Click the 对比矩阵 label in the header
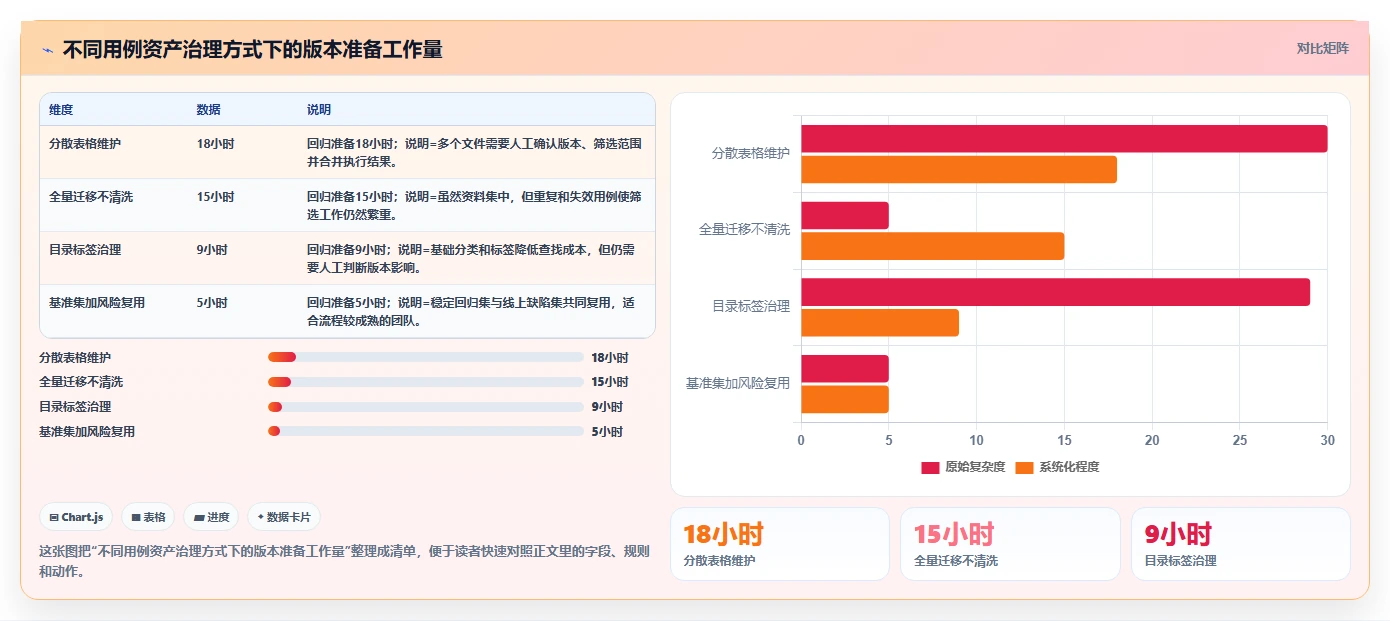This screenshot has height=621, width=1390. pyautogui.click(x=1322, y=48)
